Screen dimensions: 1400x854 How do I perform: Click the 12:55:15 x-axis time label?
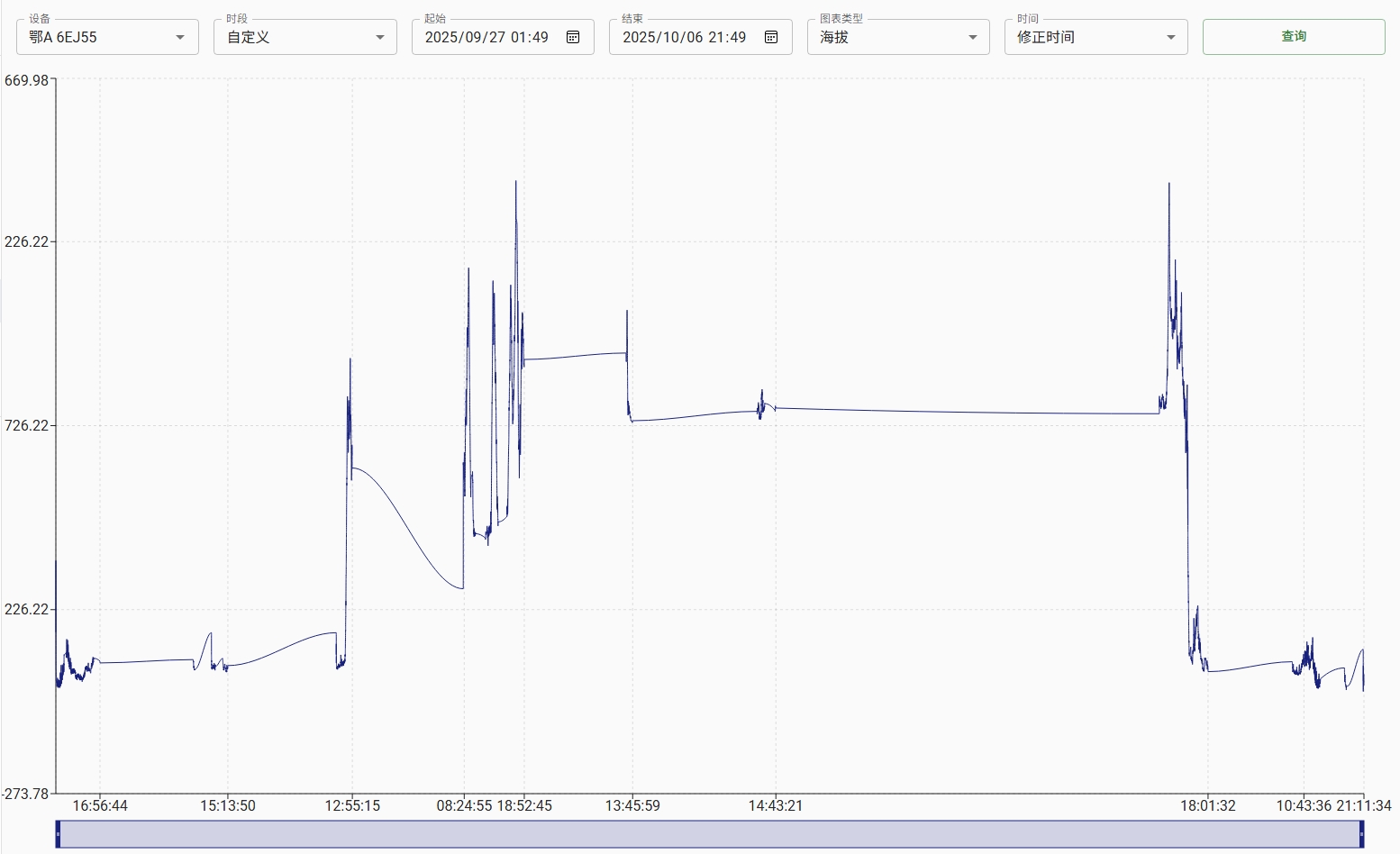pyautogui.click(x=352, y=805)
